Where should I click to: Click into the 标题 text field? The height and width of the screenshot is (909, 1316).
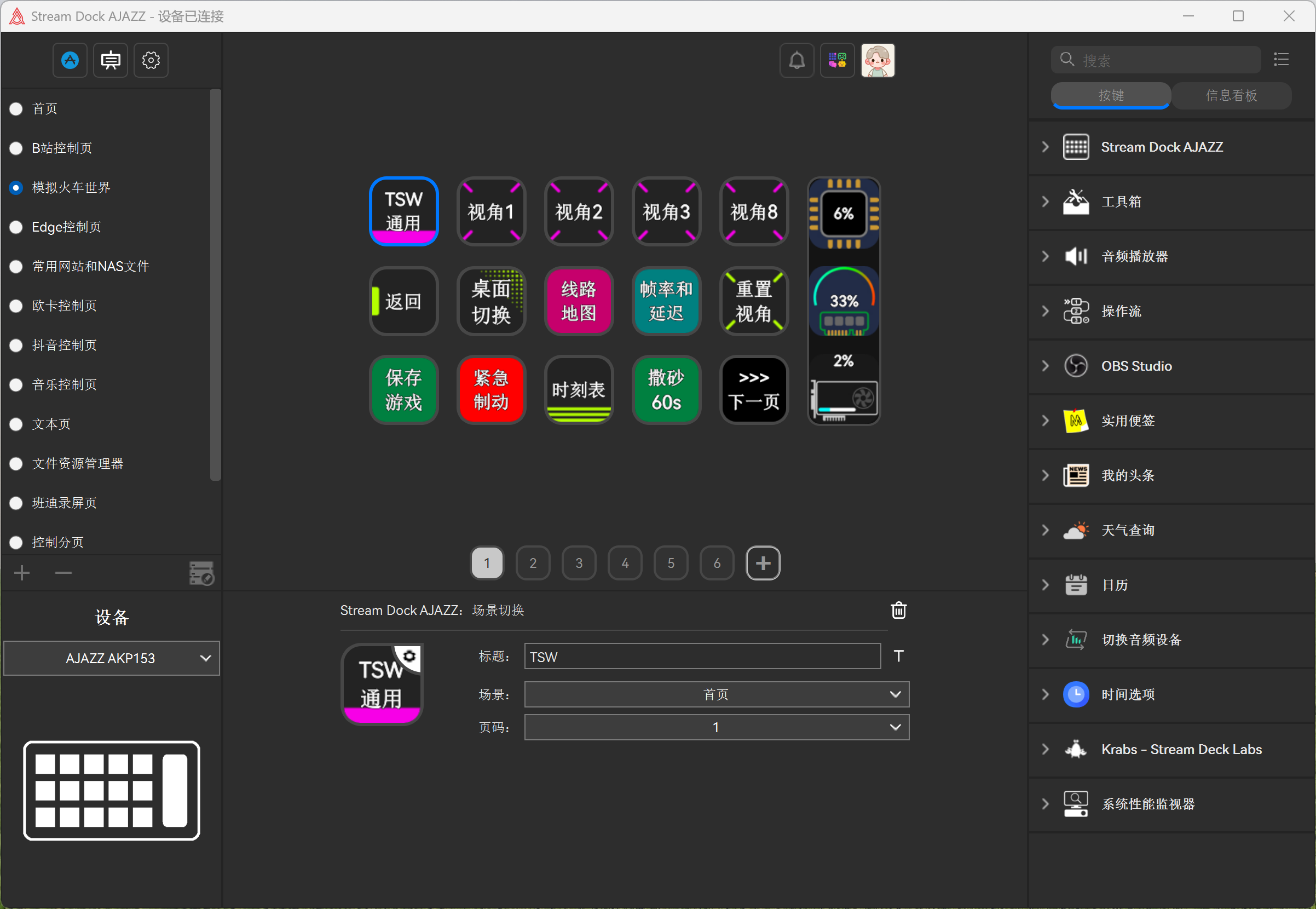(x=702, y=657)
